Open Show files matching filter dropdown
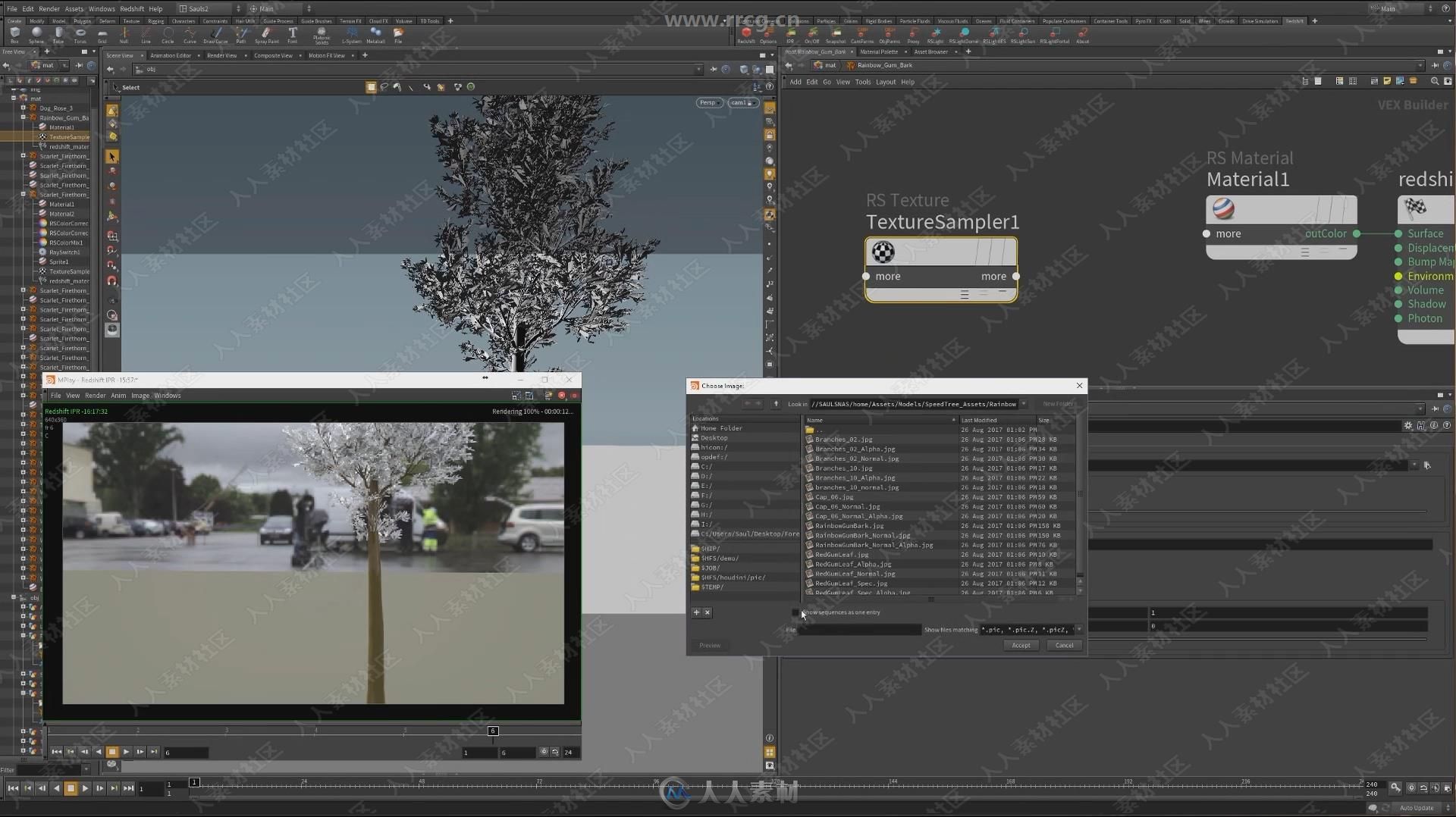Viewport: 1456px width, 817px height. click(1079, 630)
